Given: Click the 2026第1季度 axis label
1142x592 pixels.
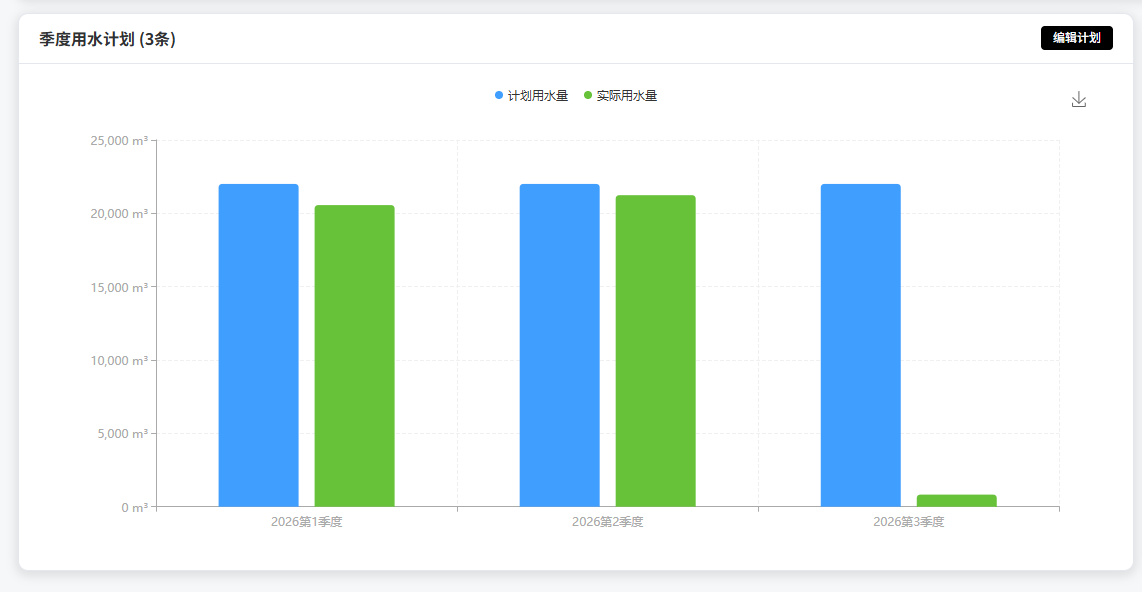Looking at the screenshot, I should click(x=307, y=522).
